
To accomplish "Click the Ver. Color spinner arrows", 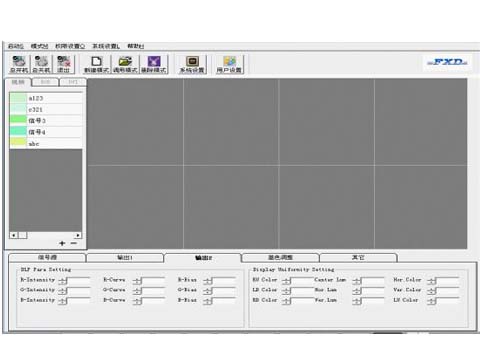I will point(432,291).
